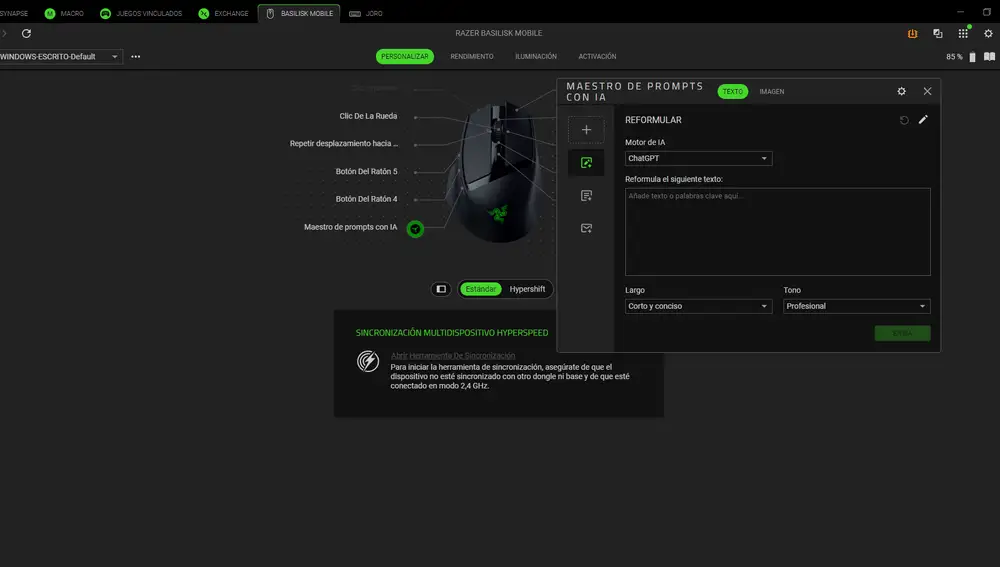This screenshot has height=567, width=1000.
Task: Open the user guide book icon
Action: pyautogui.click(x=989, y=57)
